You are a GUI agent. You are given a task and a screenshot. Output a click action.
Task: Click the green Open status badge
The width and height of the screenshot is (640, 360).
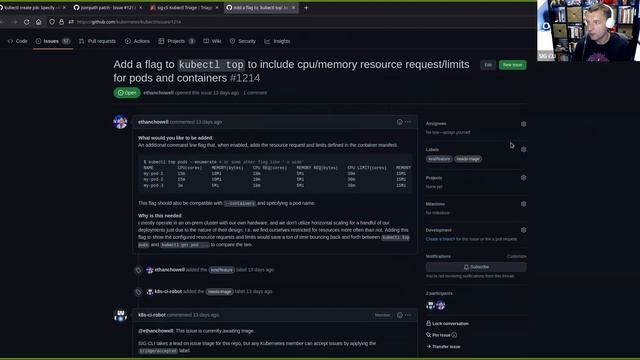pyautogui.click(x=127, y=93)
